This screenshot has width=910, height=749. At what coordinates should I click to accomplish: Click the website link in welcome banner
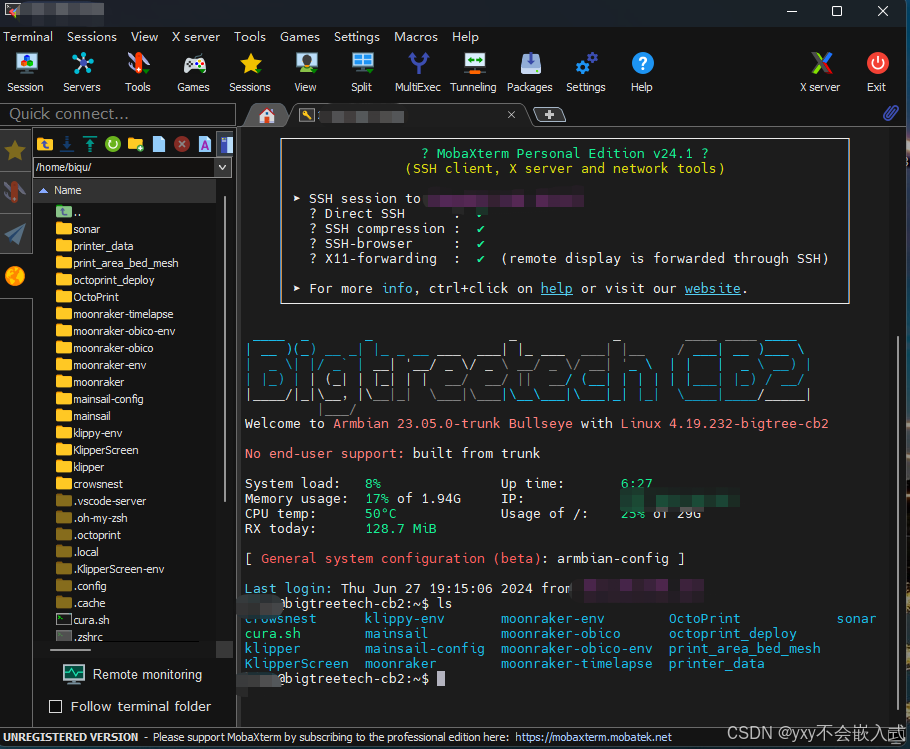713,288
